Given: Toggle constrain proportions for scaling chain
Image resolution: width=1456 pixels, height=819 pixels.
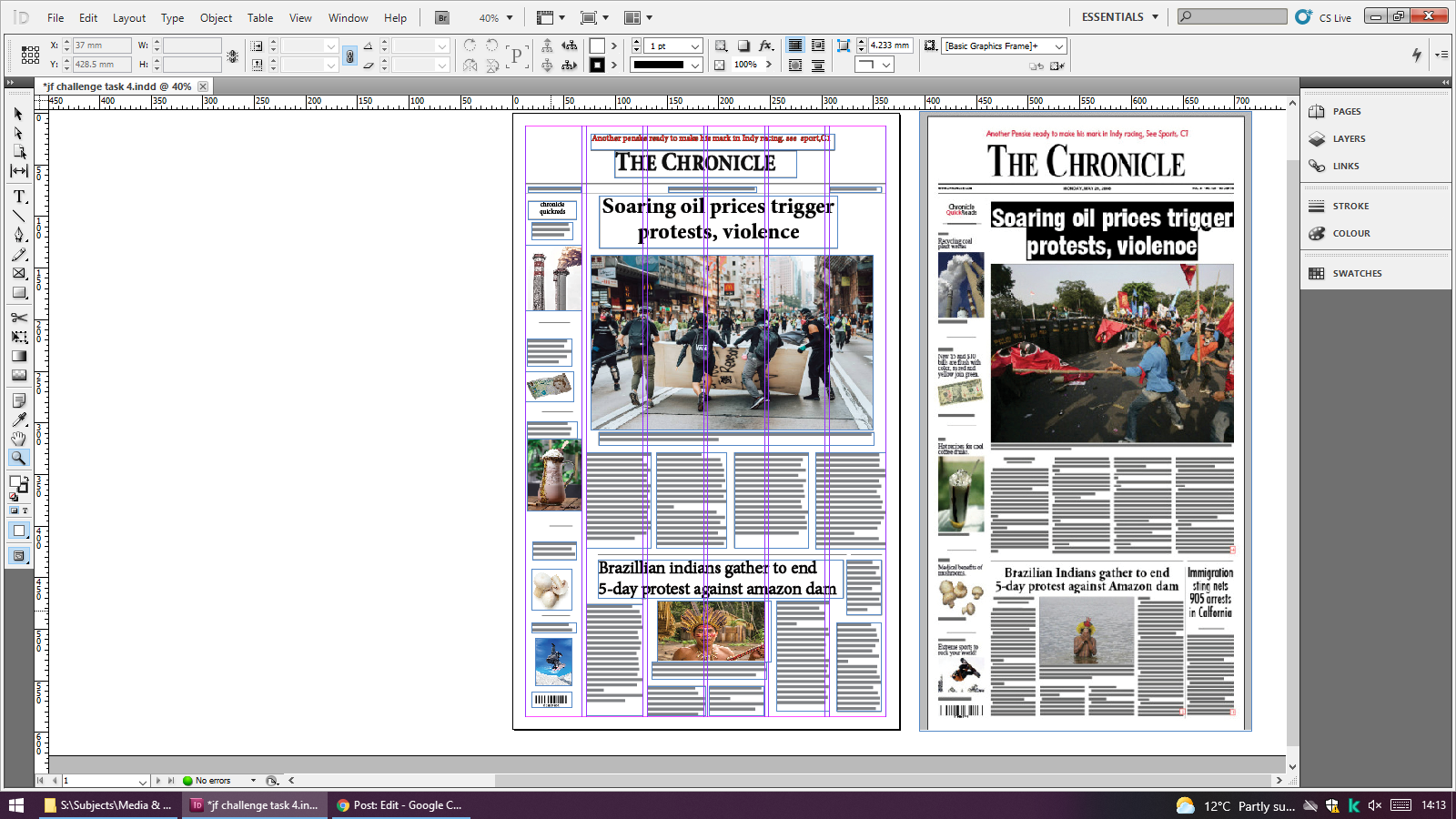Looking at the screenshot, I should click(x=349, y=56).
